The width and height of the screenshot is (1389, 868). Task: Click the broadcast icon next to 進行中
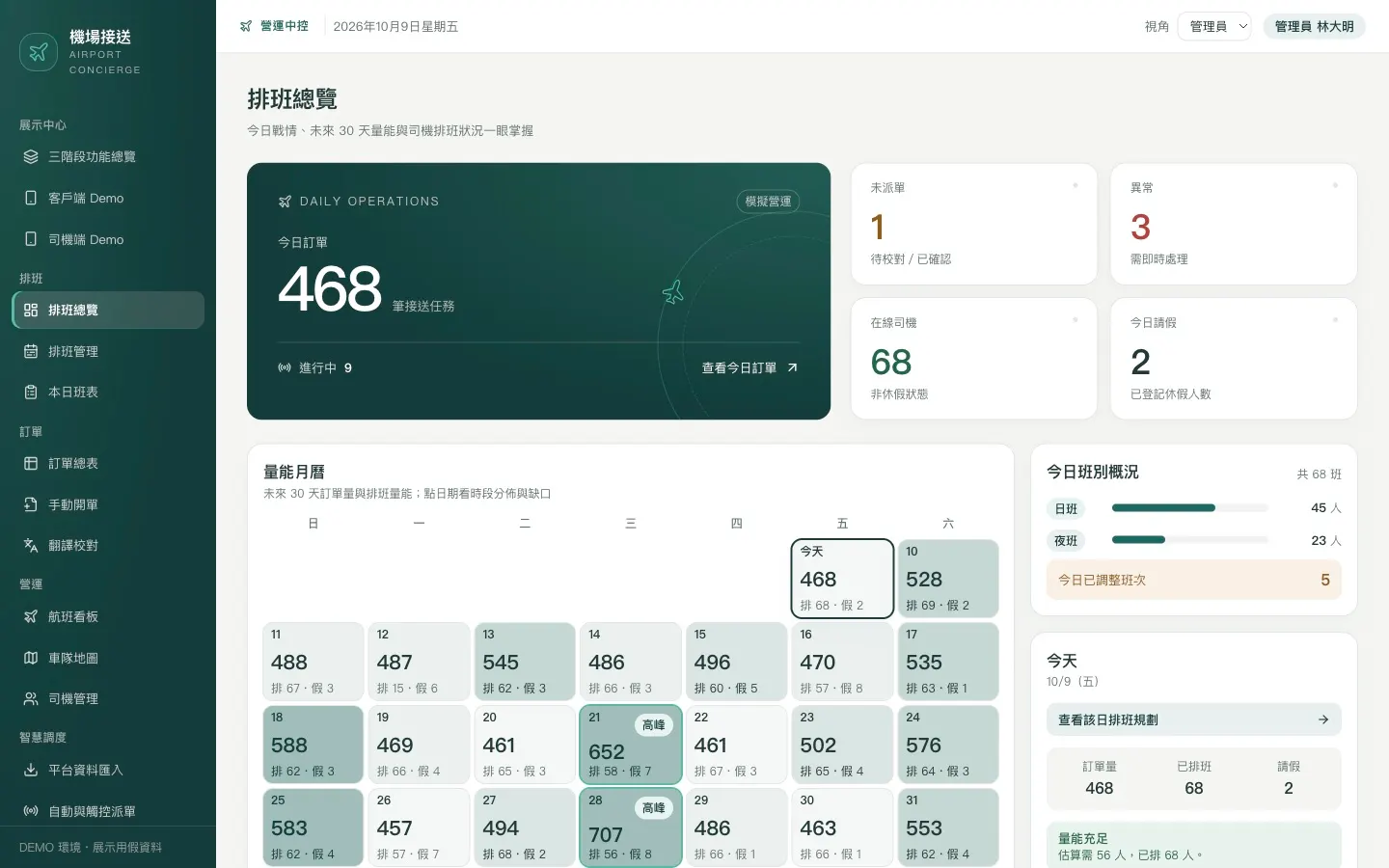tap(285, 367)
